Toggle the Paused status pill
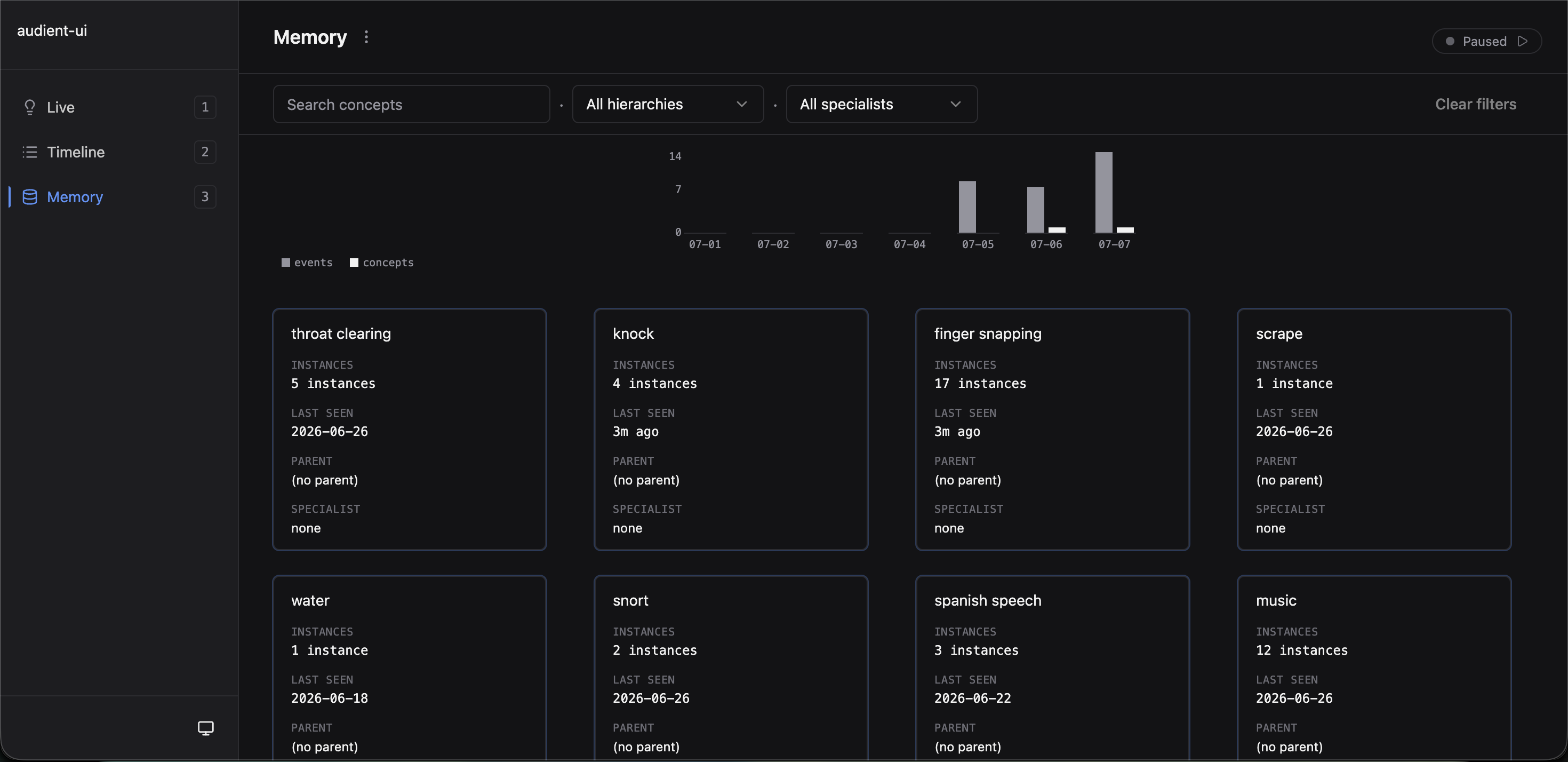1568x762 pixels. tap(1486, 41)
